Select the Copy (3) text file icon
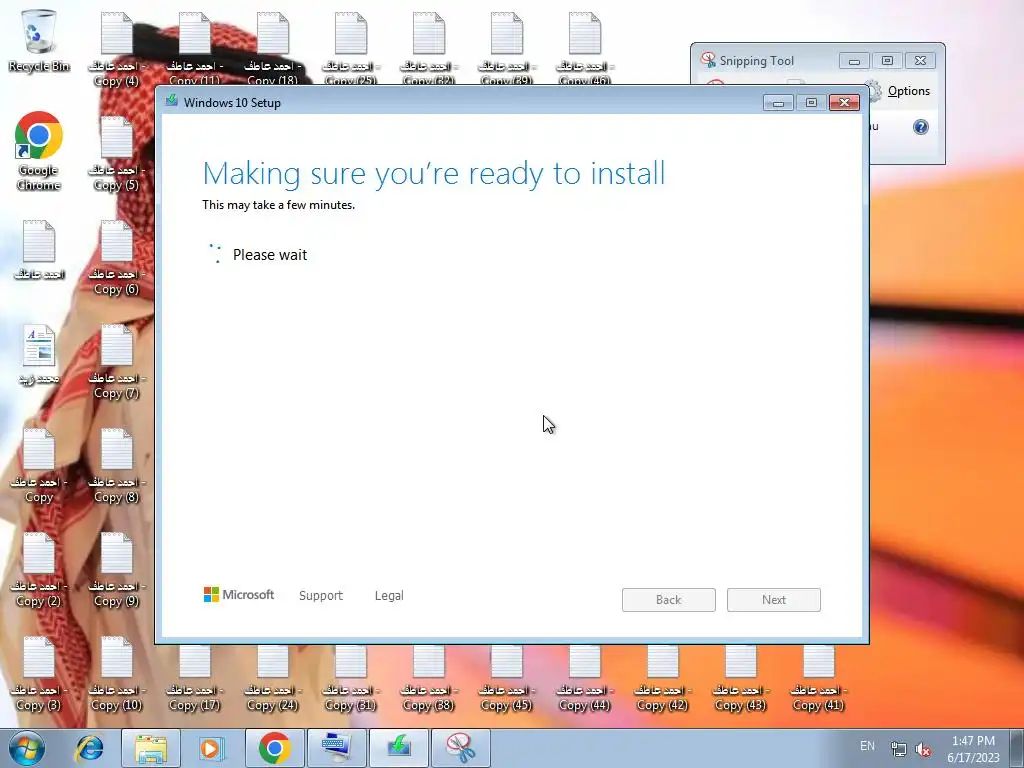 pyautogui.click(x=39, y=673)
